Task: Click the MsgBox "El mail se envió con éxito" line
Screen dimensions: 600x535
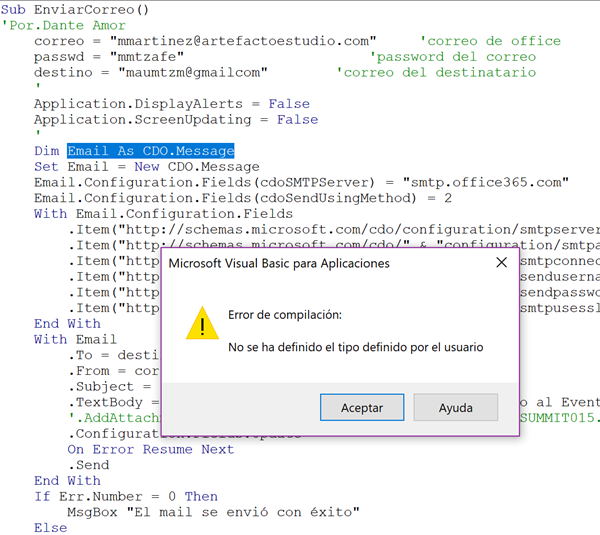Action: [x=214, y=512]
